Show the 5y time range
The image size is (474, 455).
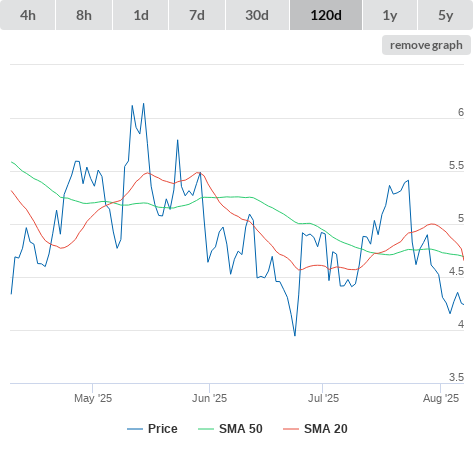445,15
